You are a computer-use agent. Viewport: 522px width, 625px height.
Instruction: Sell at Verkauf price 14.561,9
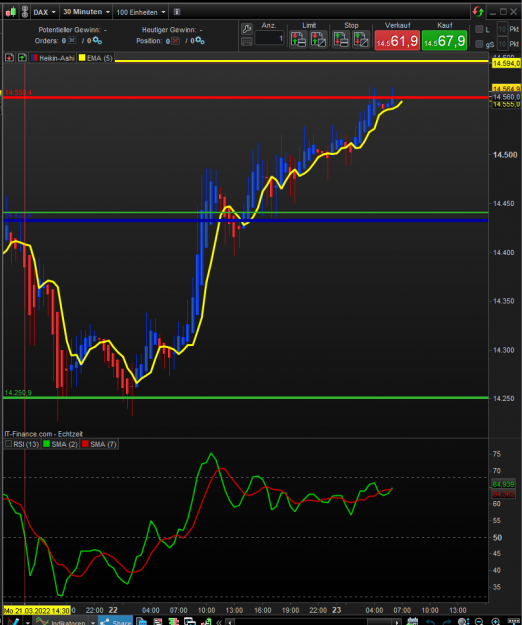coord(397,40)
